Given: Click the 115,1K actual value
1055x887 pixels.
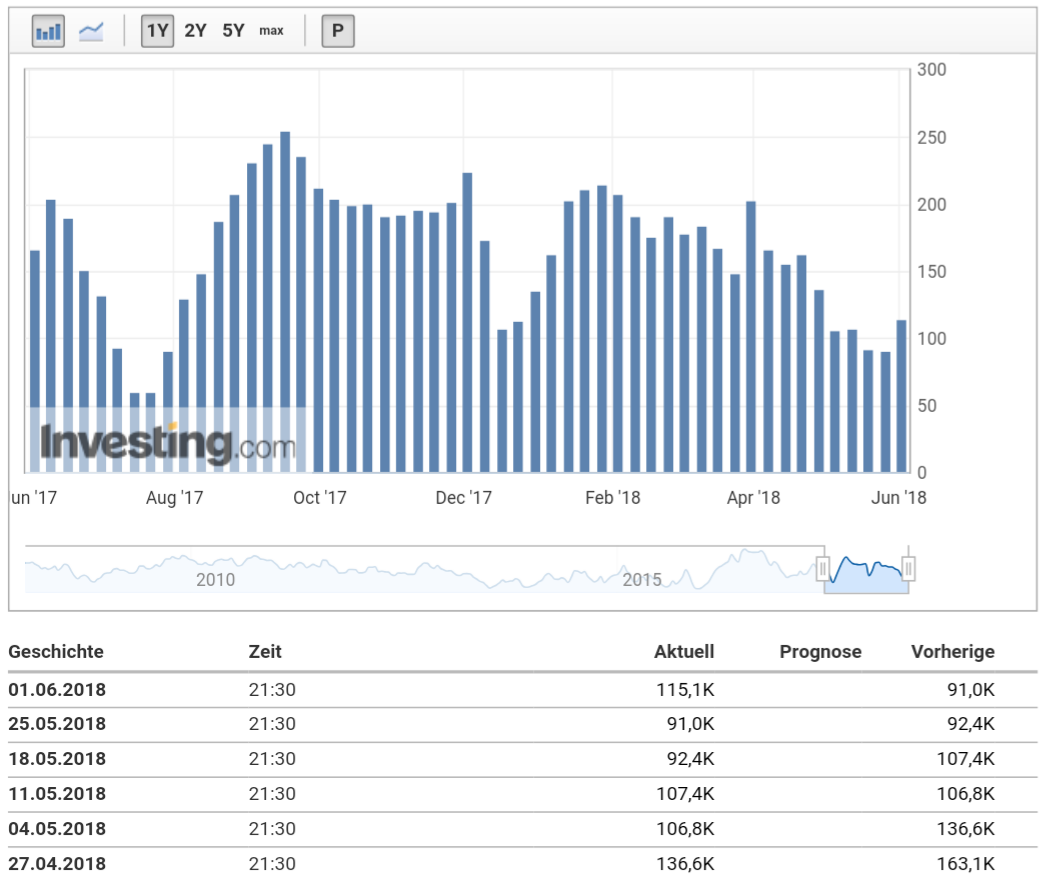Looking at the screenshot, I should coord(686,690).
